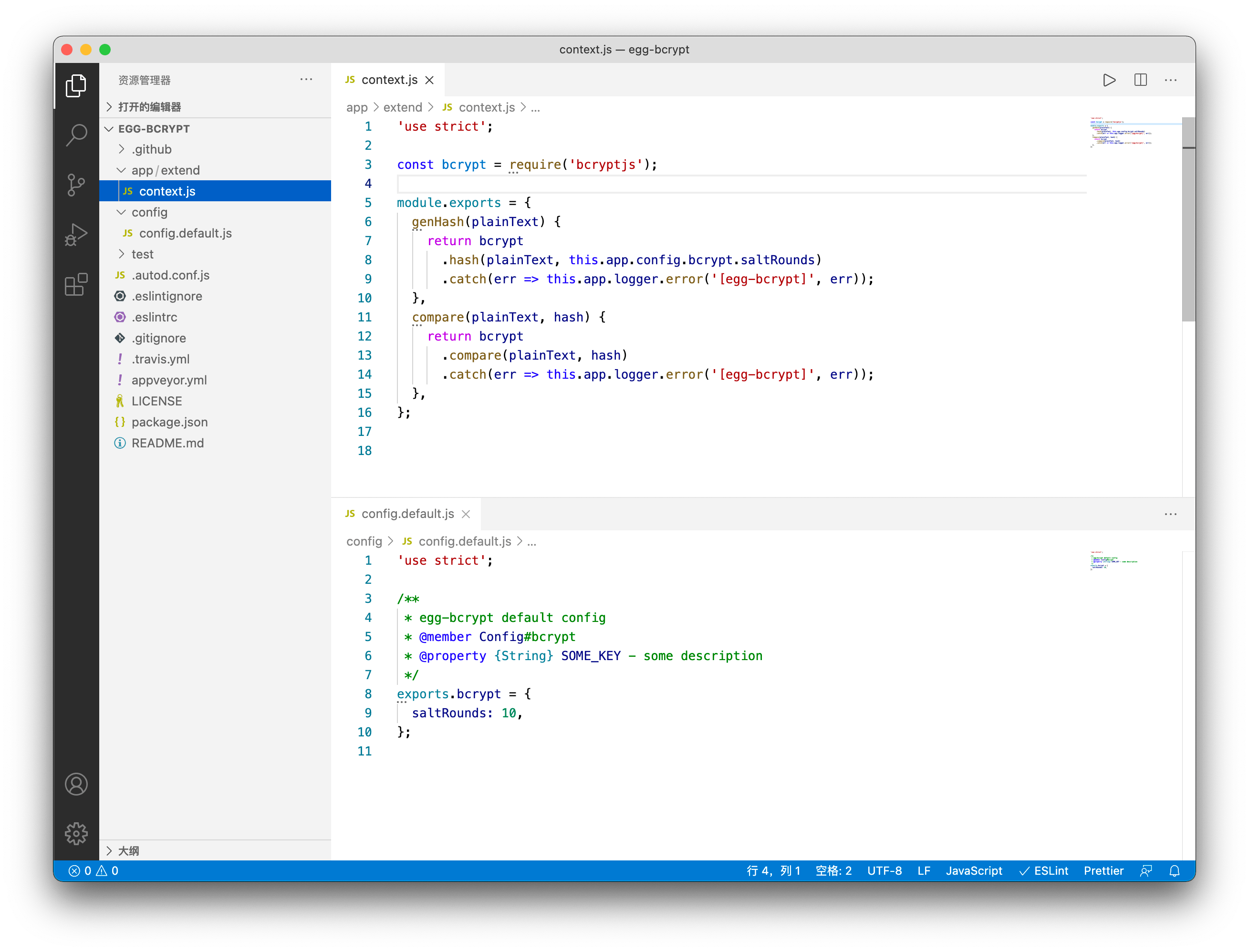Open the .eslintignore file
The width and height of the screenshot is (1249, 952).
pos(215,296)
